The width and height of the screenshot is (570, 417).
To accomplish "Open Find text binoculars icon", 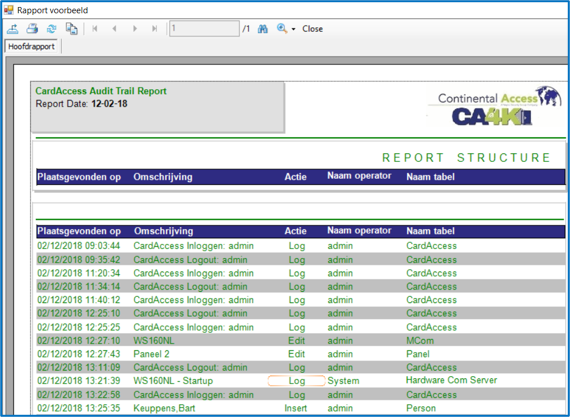I will click(x=262, y=28).
